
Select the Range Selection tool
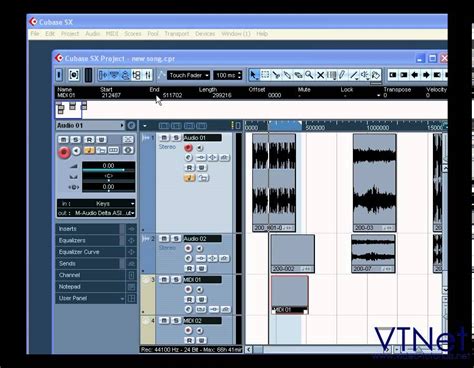265,75
